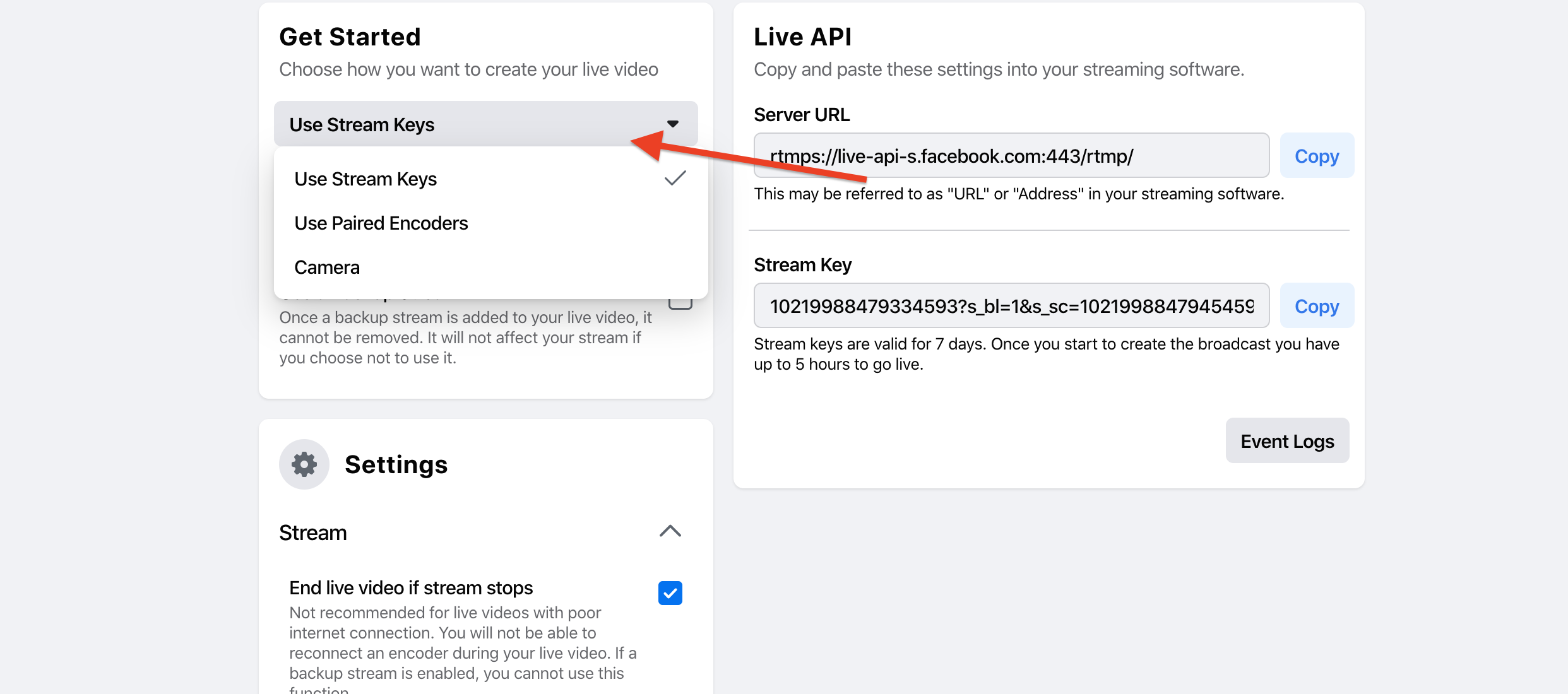Click the Stream Key text field
This screenshot has height=694, width=1568.
pos(1011,306)
